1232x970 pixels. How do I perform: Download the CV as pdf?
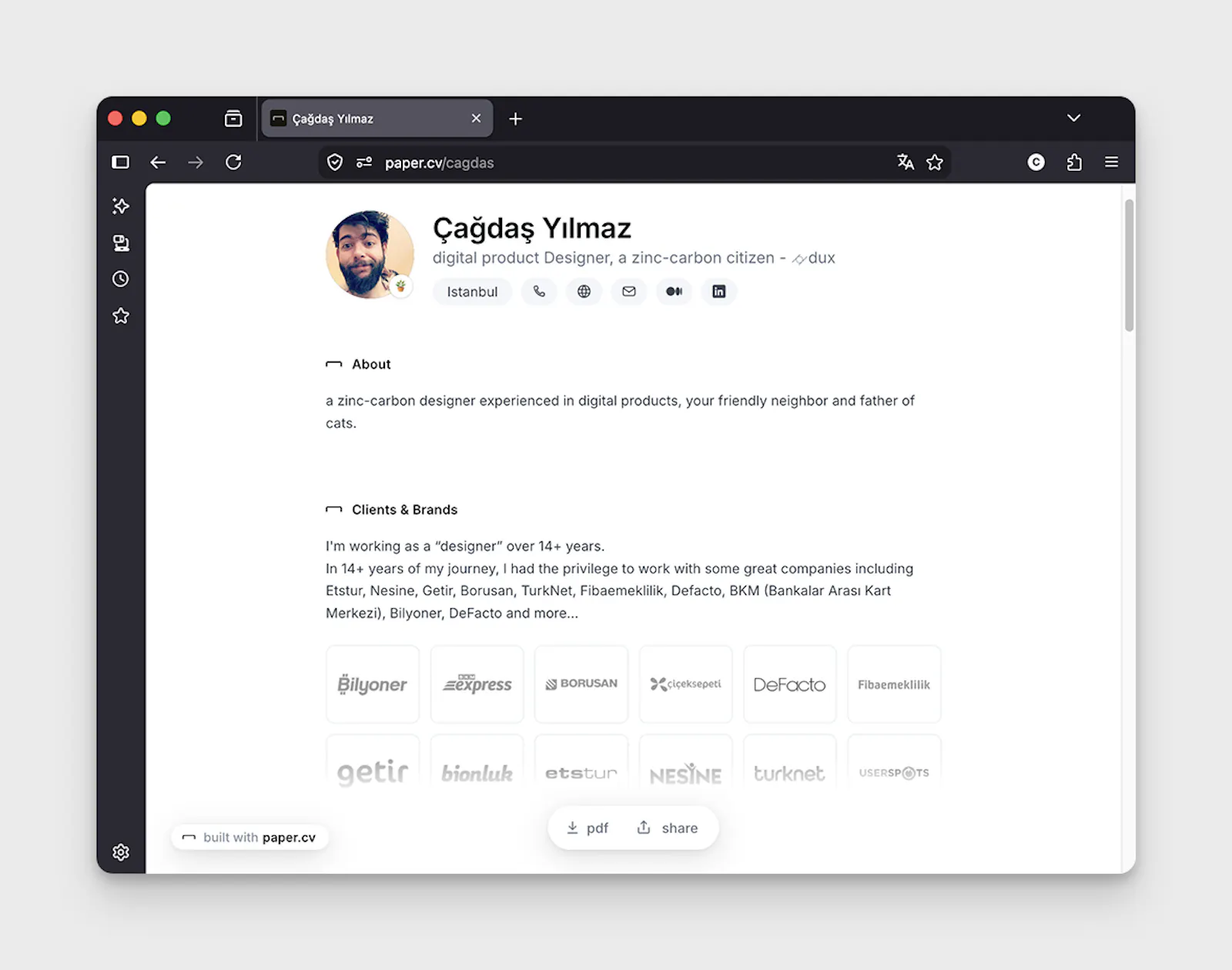pyautogui.click(x=588, y=828)
